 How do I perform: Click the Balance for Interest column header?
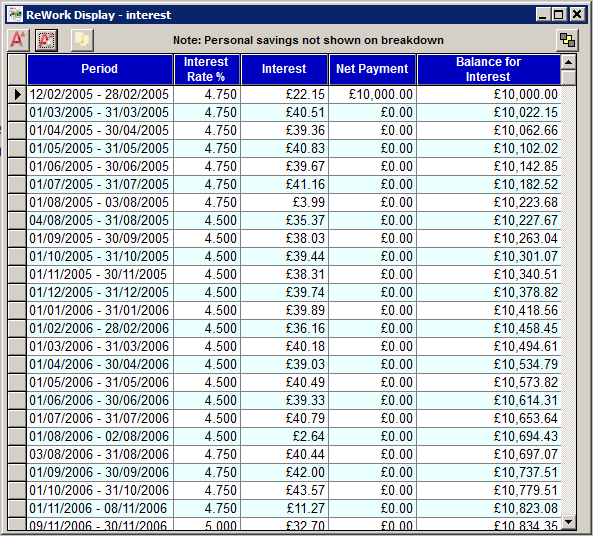(489, 69)
